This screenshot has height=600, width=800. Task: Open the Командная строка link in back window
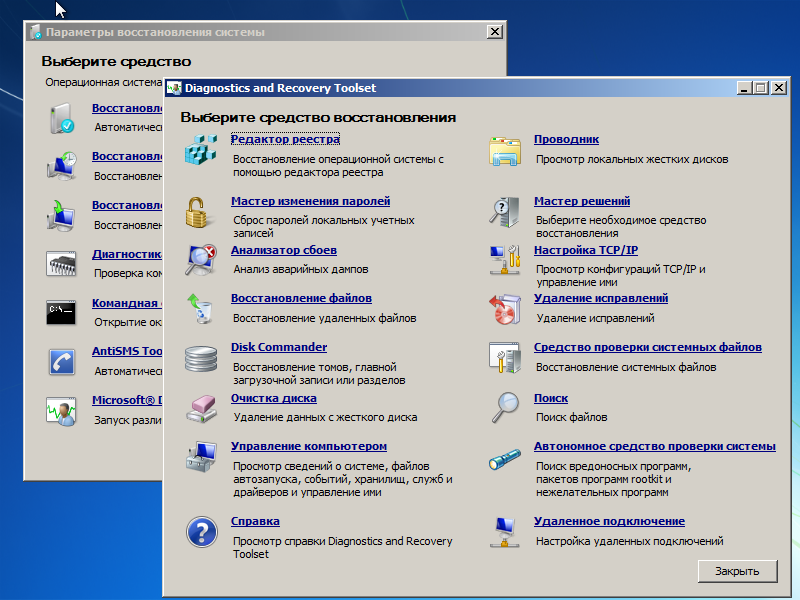coord(127,303)
